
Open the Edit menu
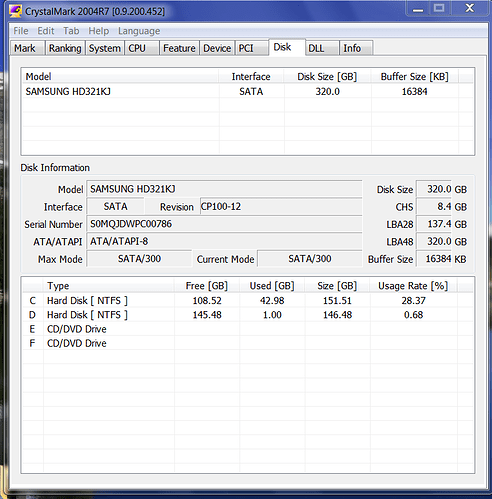(46, 31)
